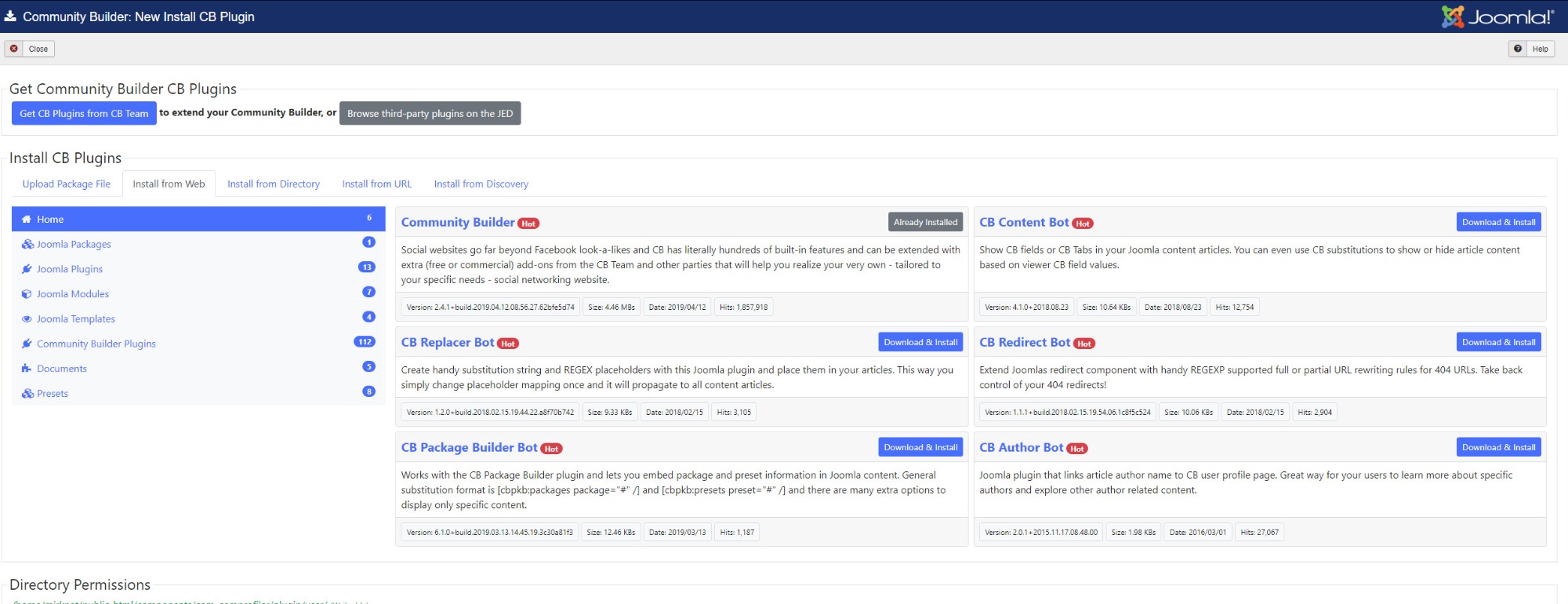Click the Size: 10.06 KBs label

1189,412
